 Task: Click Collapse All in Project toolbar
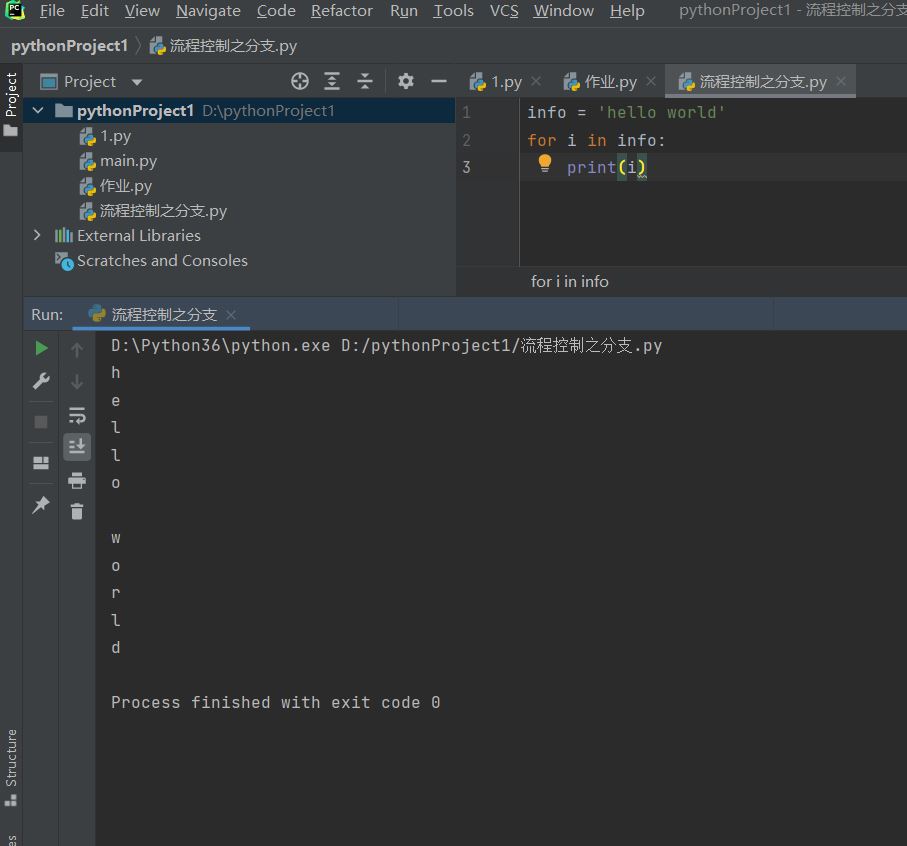click(364, 82)
